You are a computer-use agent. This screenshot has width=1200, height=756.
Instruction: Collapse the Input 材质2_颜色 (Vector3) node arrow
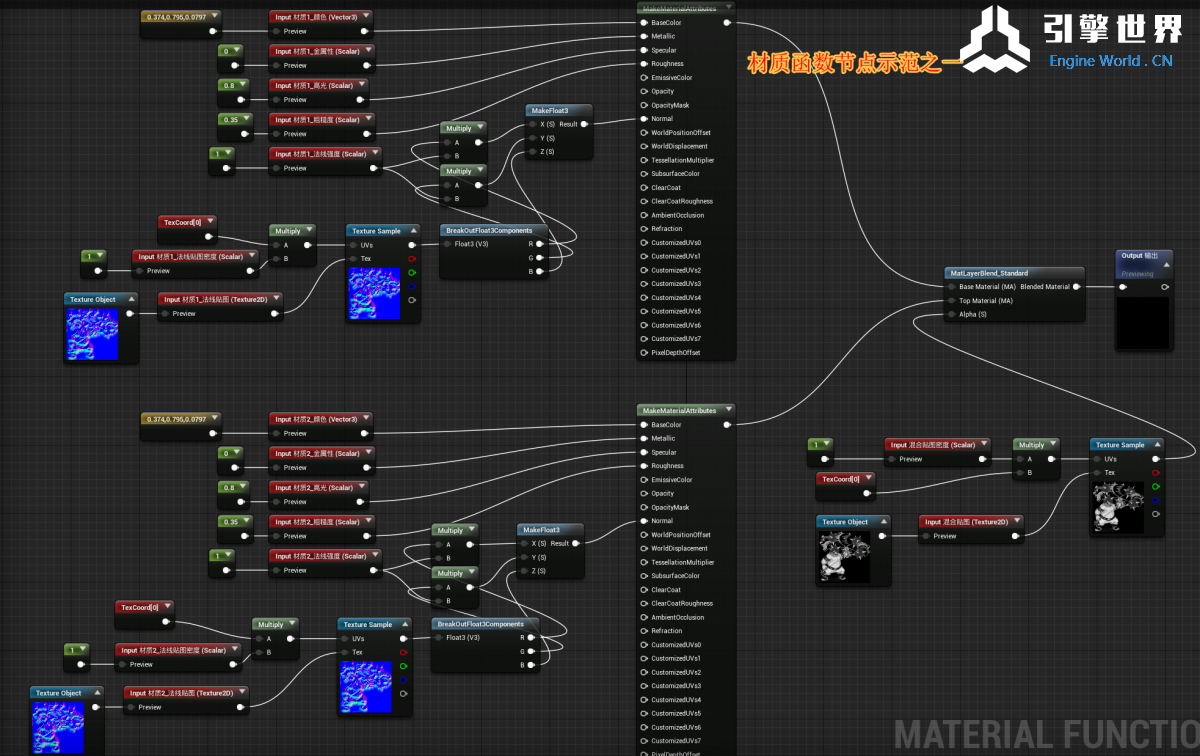(x=365, y=419)
